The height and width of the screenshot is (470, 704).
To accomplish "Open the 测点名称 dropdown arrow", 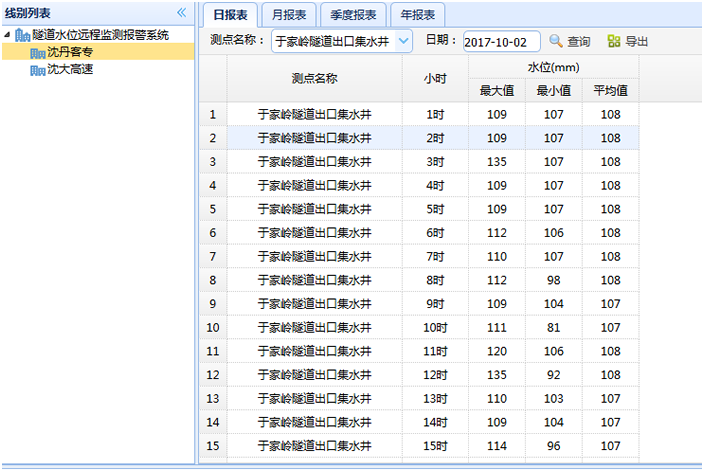I will [x=402, y=41].
